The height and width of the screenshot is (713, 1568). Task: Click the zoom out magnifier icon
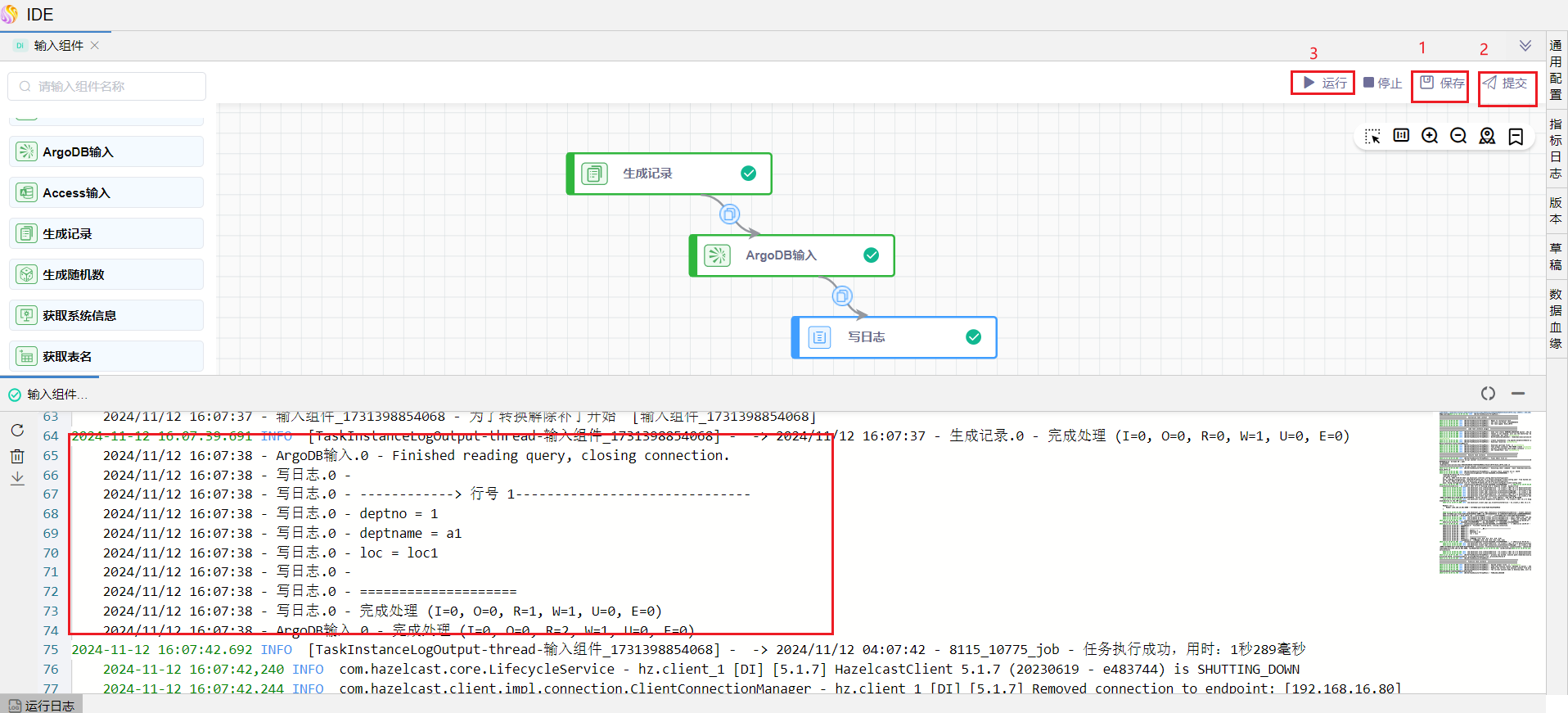(1458, 136)
